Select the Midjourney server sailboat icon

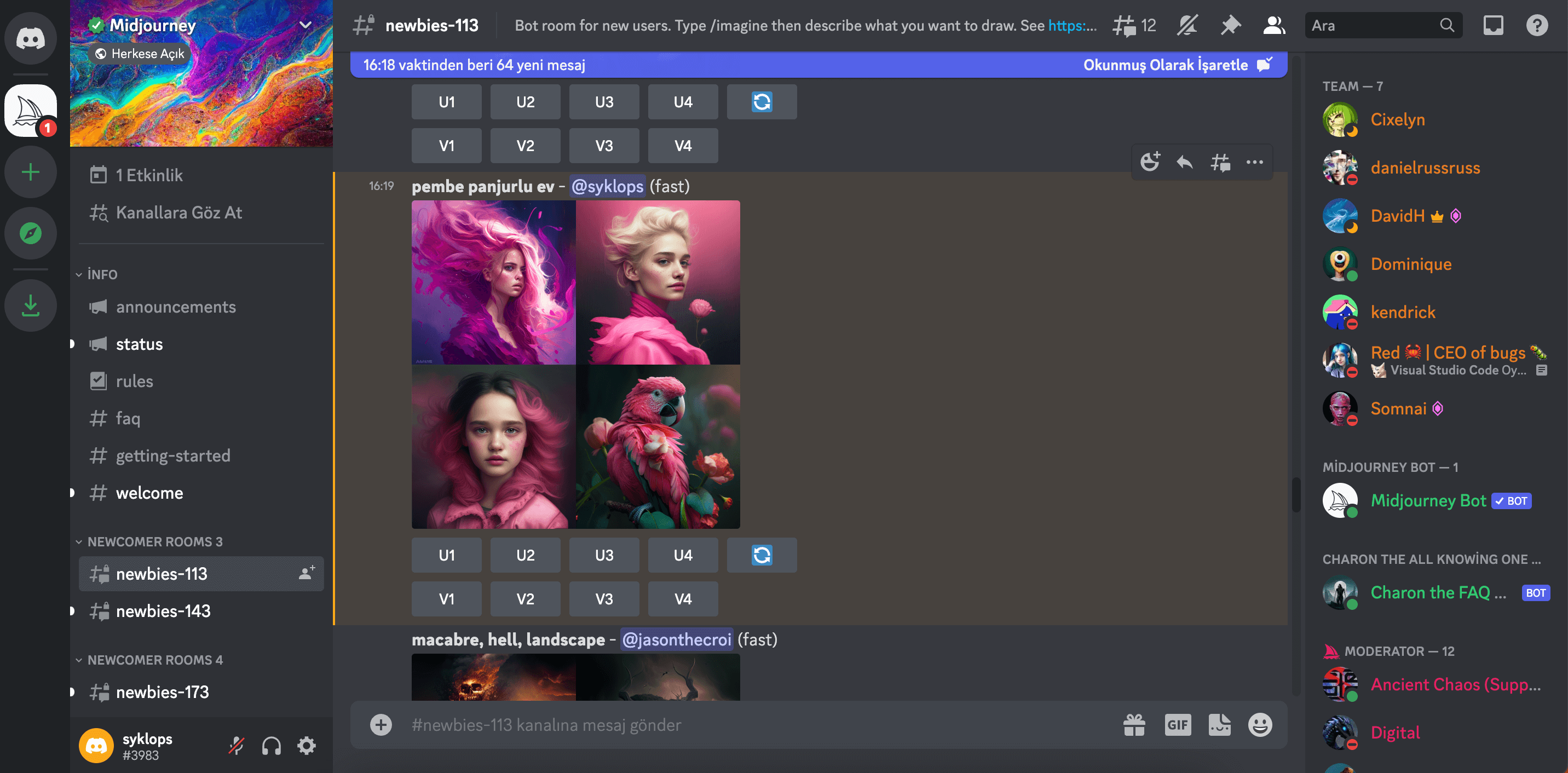(x=31, y=111)
